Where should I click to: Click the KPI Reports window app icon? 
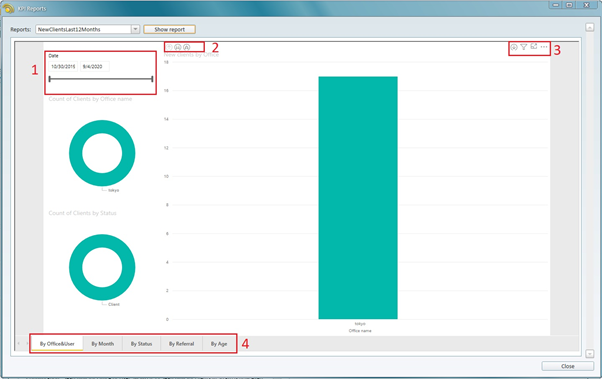coord(8,8)
